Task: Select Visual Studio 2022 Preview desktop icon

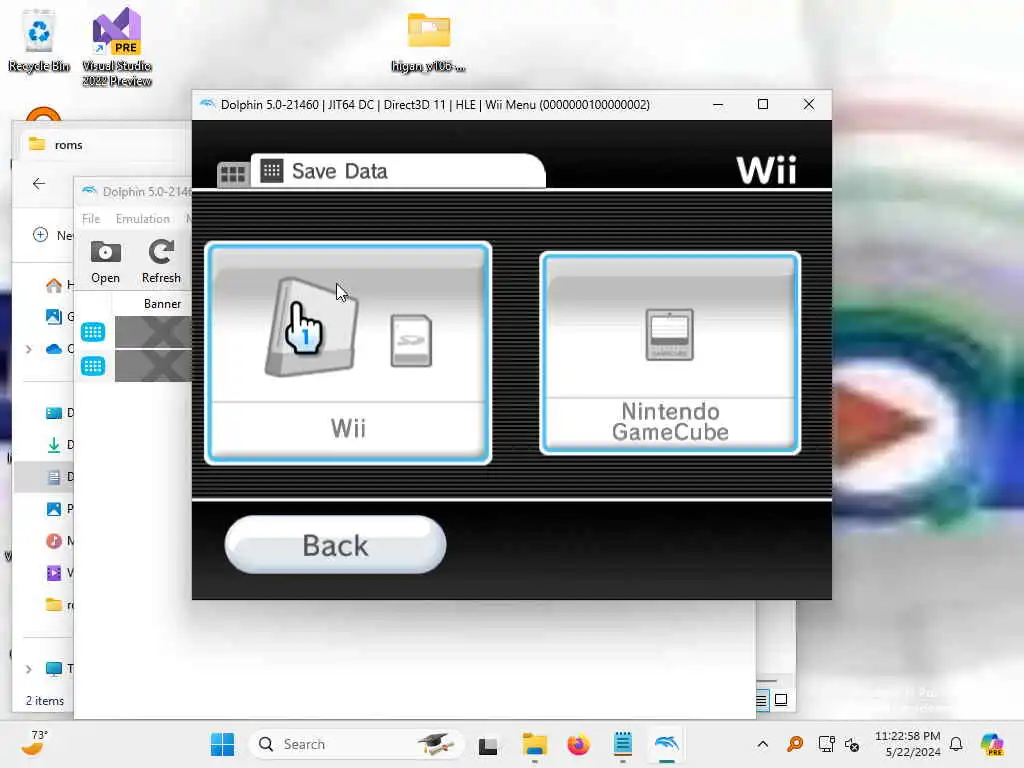Action: (x=117, y=47)
